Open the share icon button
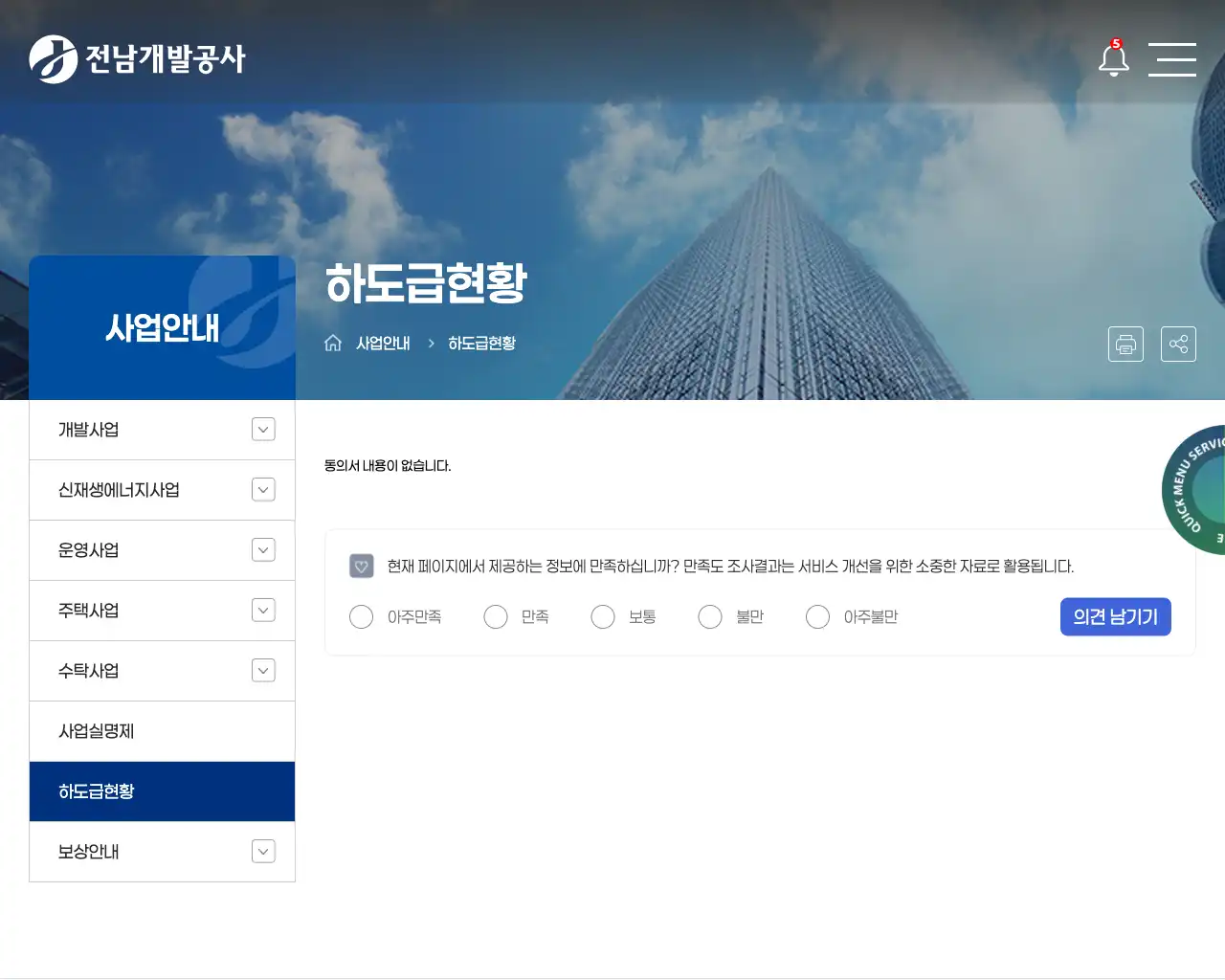 coord(1178,344)
